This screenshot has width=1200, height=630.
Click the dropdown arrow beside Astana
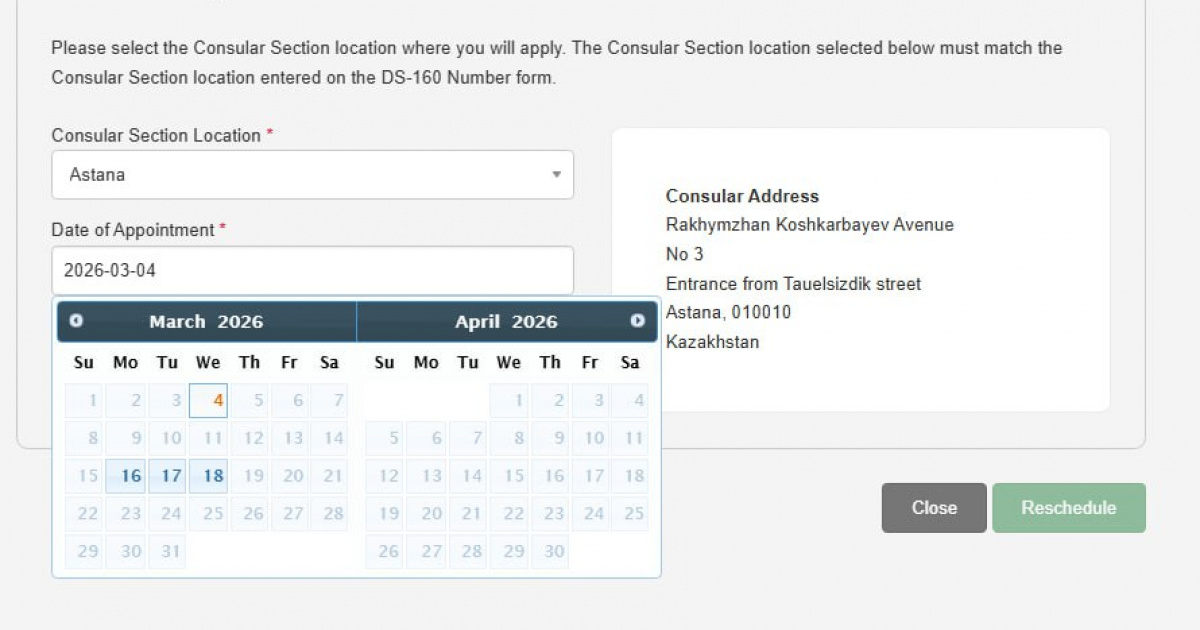pos(556,175)
